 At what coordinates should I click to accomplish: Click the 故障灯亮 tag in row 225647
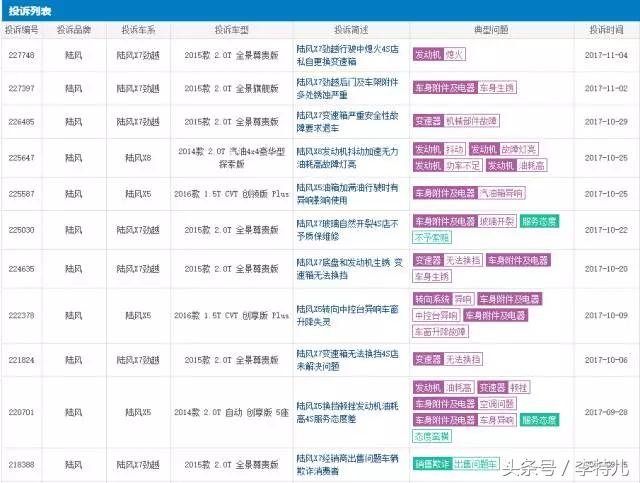[519, 149]
